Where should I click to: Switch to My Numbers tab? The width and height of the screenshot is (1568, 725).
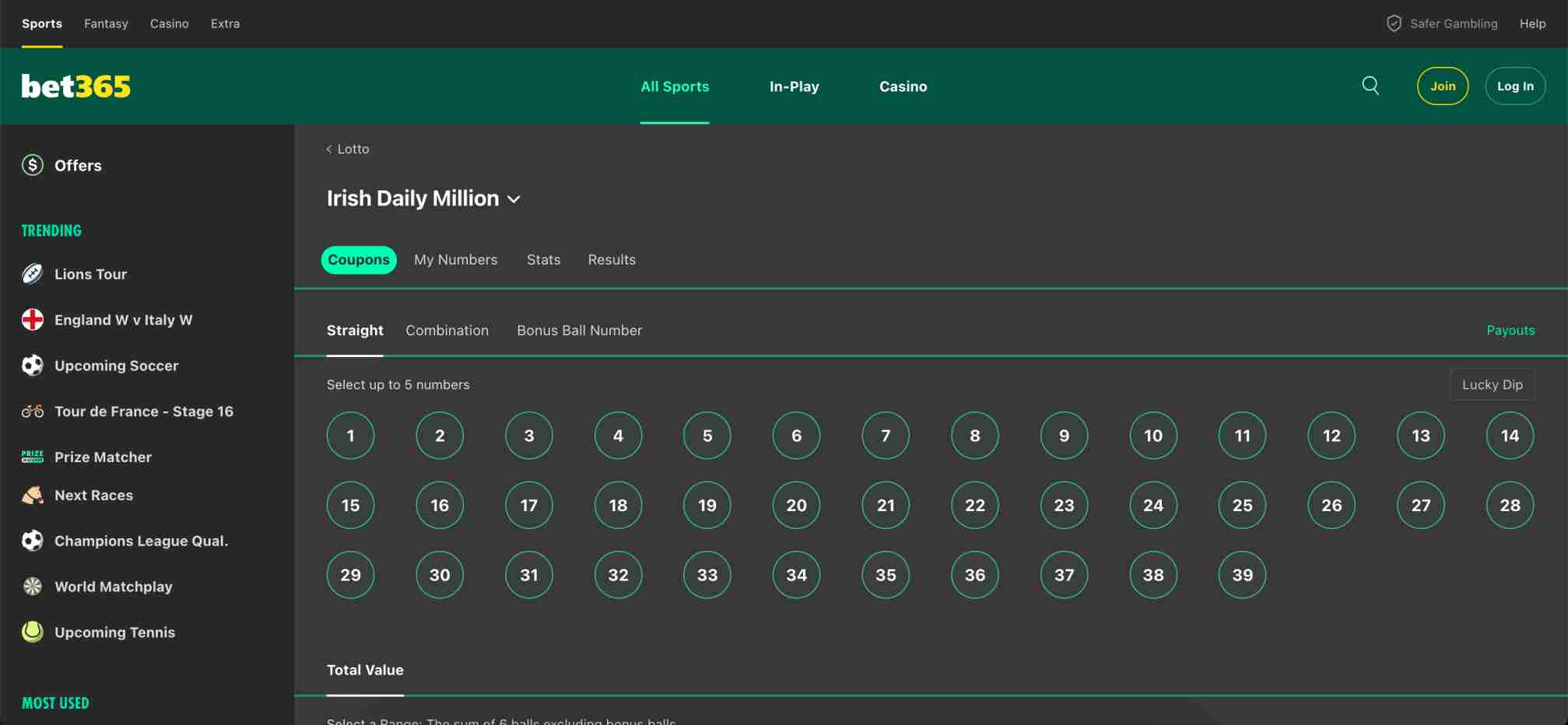point(456,260)
